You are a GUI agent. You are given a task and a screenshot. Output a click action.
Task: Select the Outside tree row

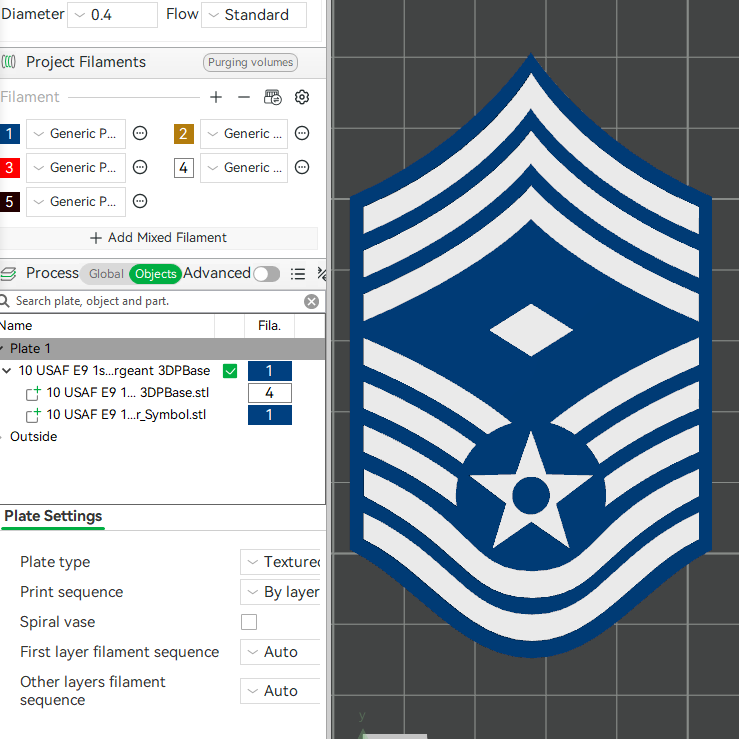click(33, 436)
